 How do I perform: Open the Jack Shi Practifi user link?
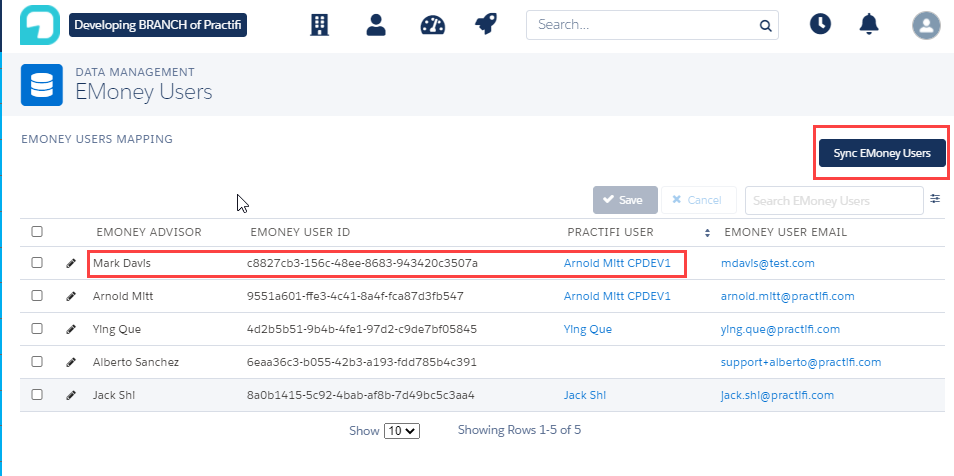pos(585,395)
